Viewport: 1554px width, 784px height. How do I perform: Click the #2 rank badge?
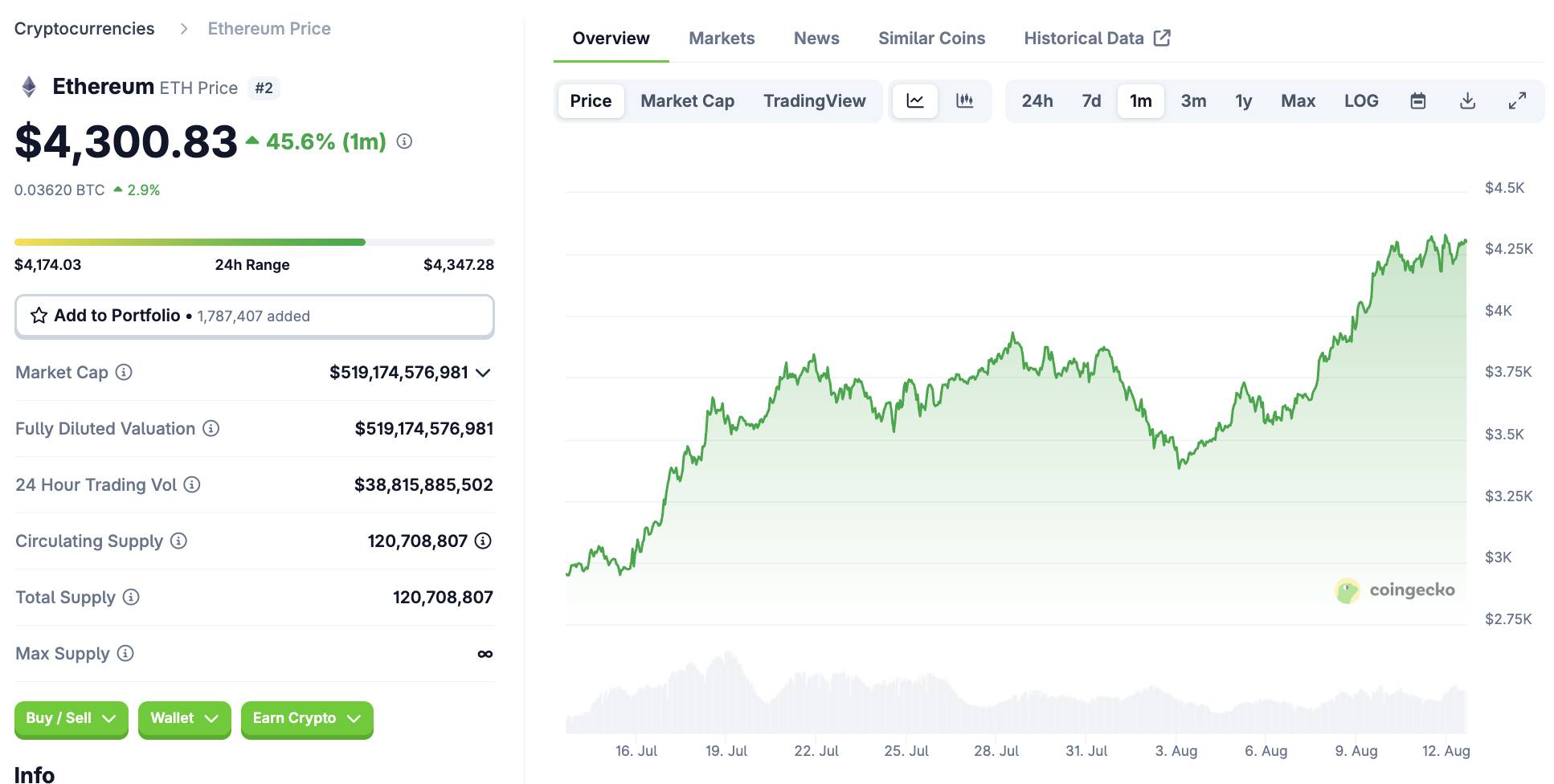[x=264, y=88]
